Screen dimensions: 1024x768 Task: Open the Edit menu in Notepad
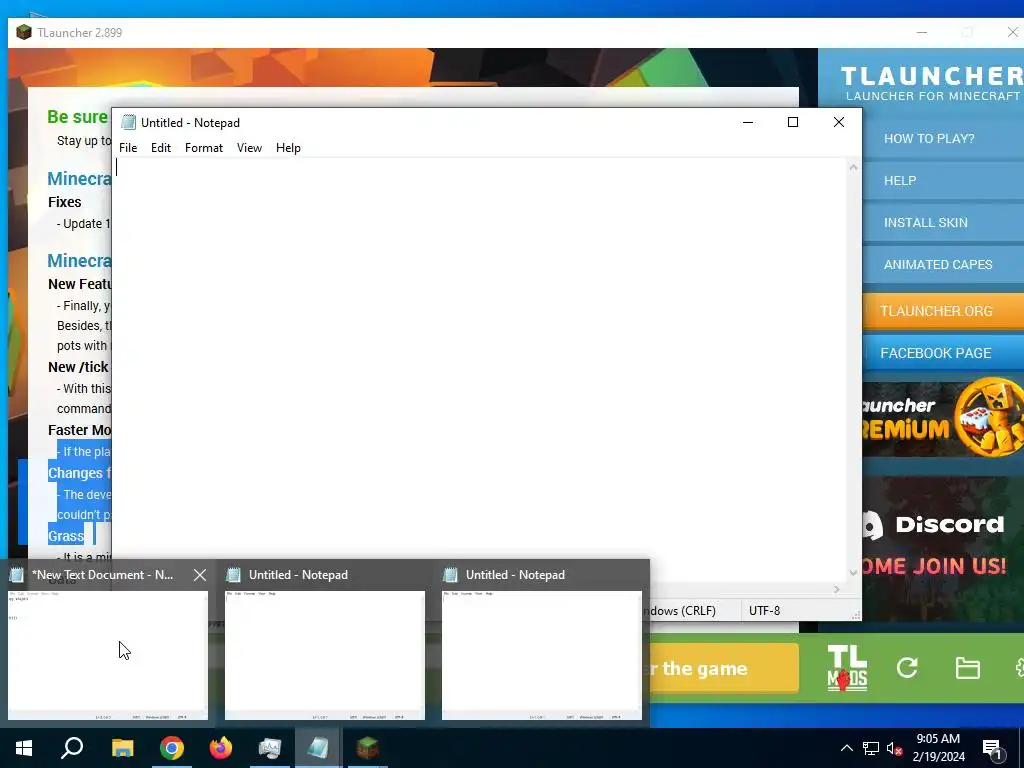tap(161, 148)
